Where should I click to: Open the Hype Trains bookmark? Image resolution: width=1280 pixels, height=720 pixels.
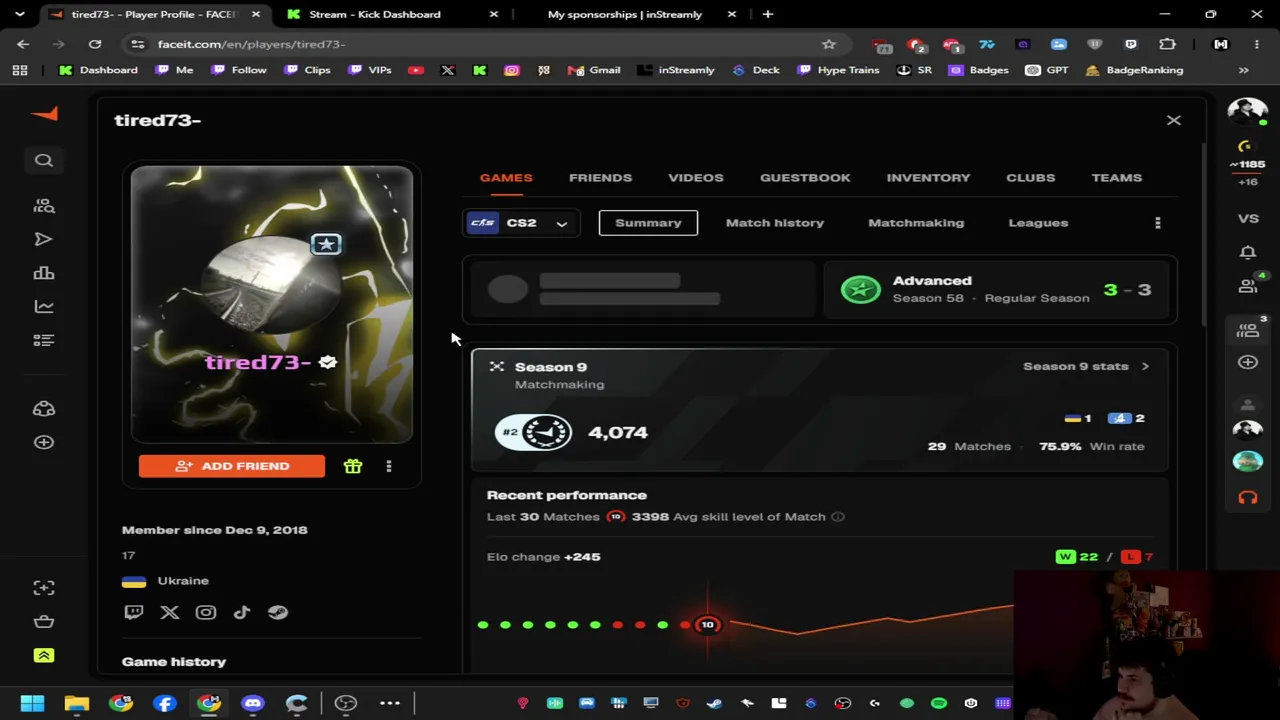pyautogui.click(x=838, y=70)
